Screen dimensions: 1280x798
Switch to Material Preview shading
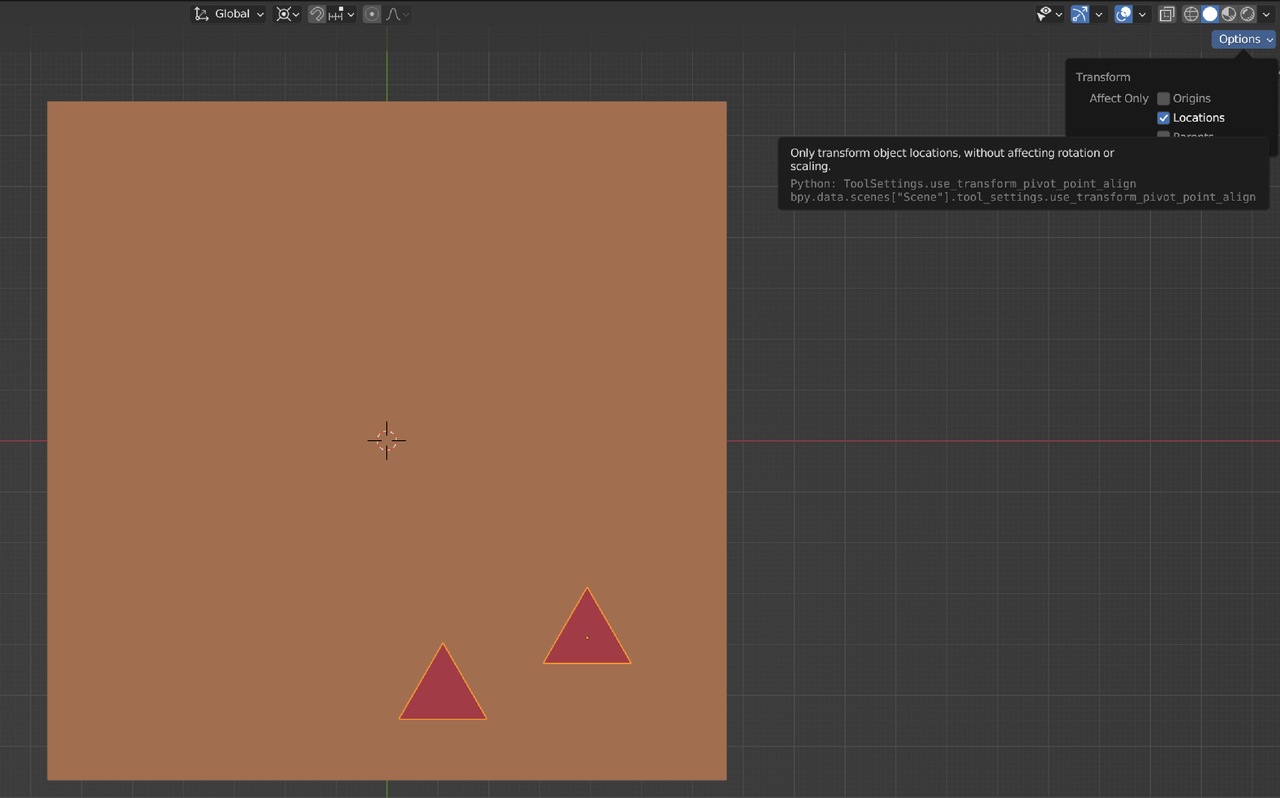[x=1229, y=14]
